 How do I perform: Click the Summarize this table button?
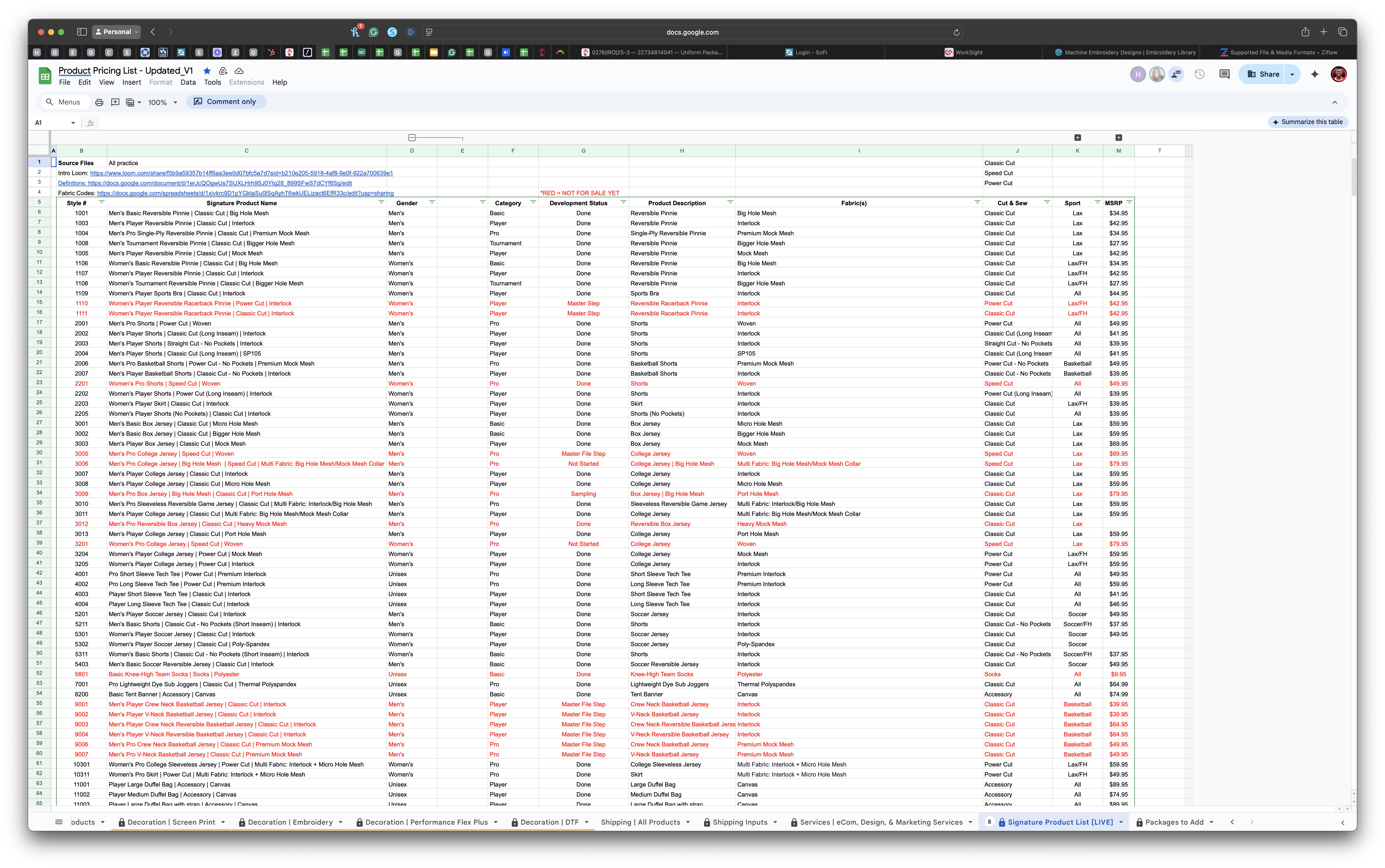click(1308, 122)
